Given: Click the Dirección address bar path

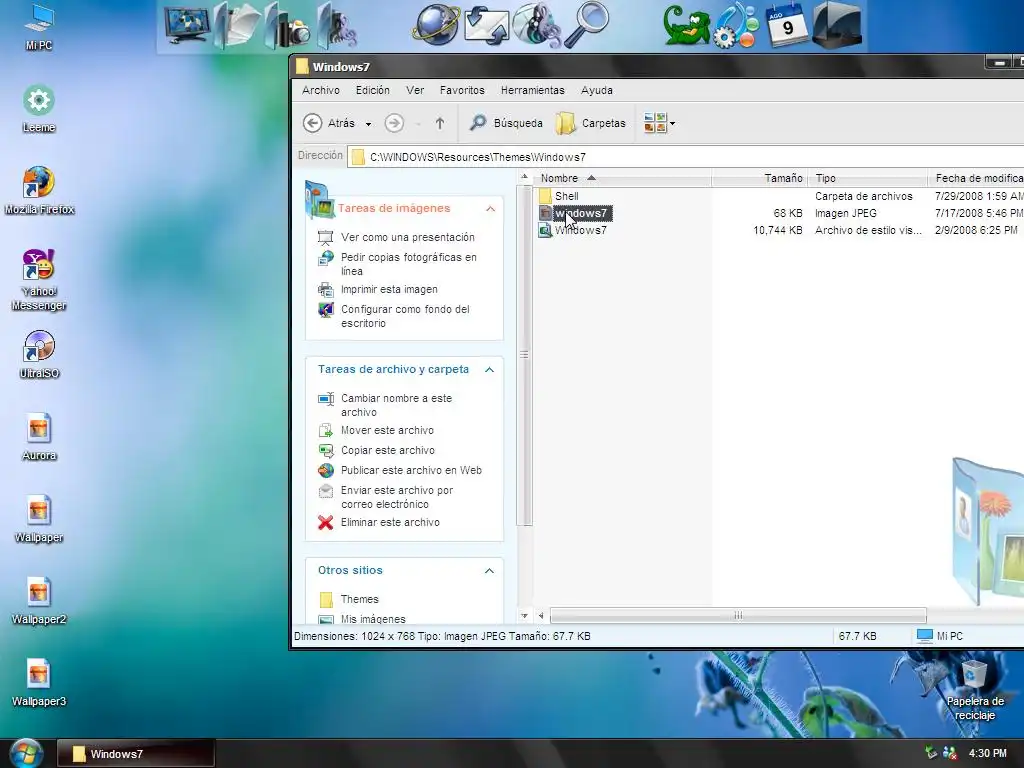Looking at the screenshot, I should click(685, 157).
